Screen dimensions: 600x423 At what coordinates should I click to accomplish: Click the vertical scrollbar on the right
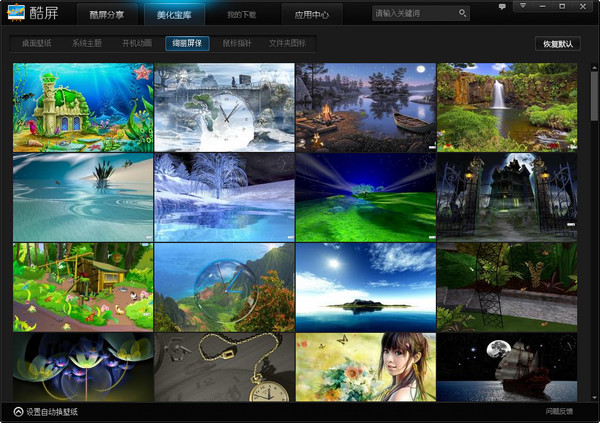point(592,100)
